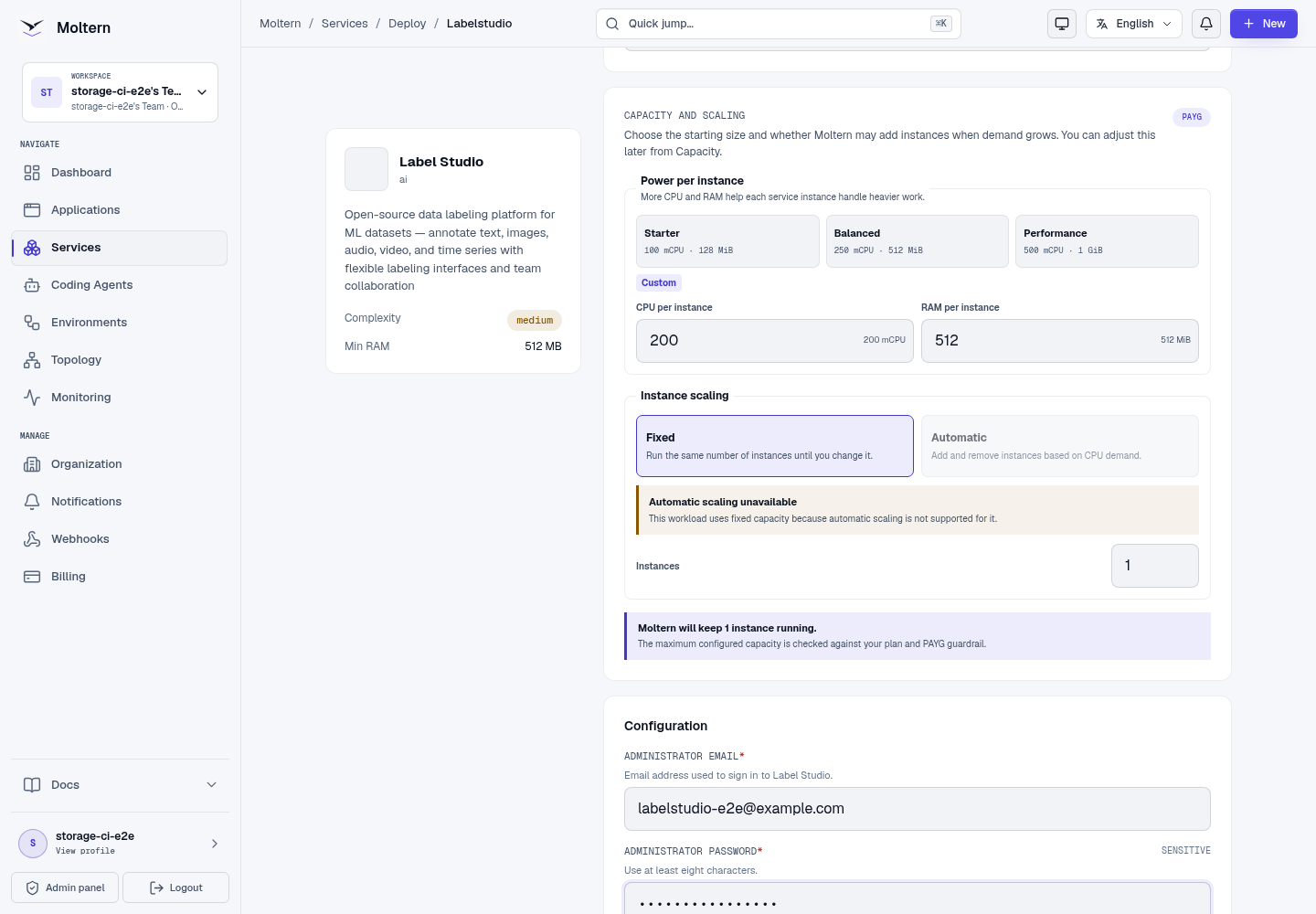Navigate to Environments
This screenshot has width=1316, height=914.
(x=119, y=323)
